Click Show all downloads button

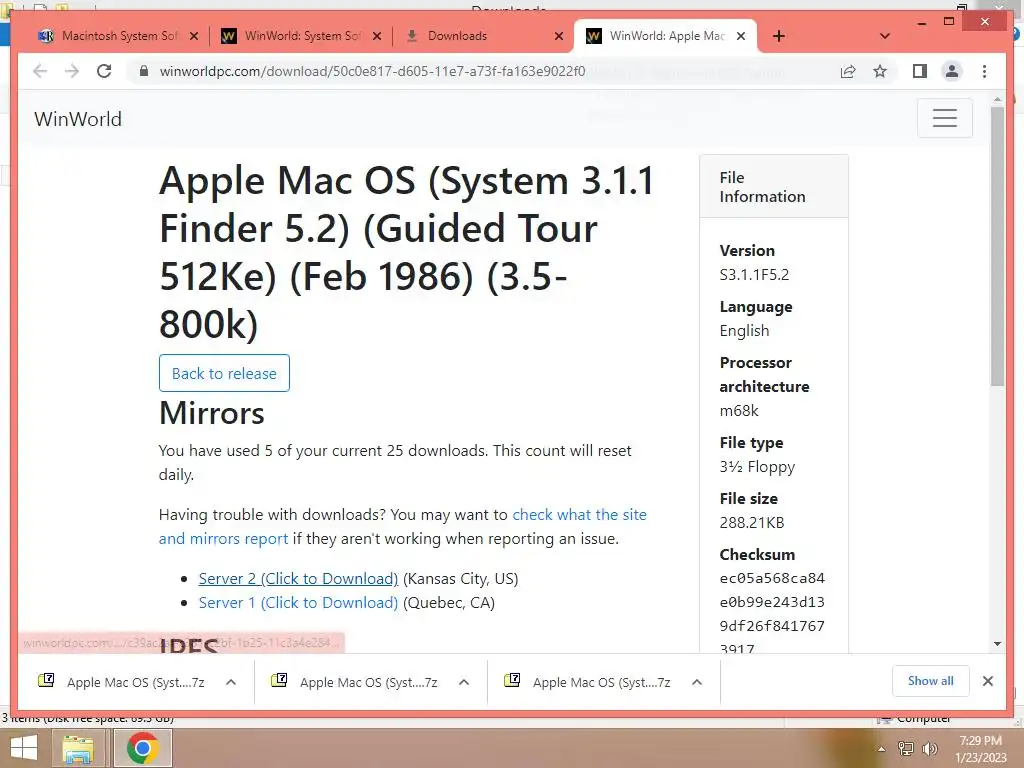click(x=931, y=681)
